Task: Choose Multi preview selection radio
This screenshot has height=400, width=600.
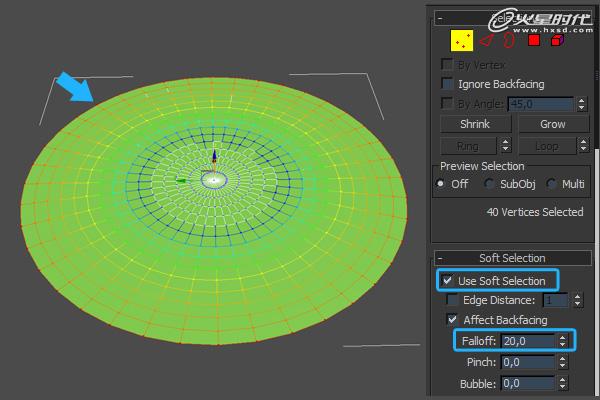Action: 551,184
